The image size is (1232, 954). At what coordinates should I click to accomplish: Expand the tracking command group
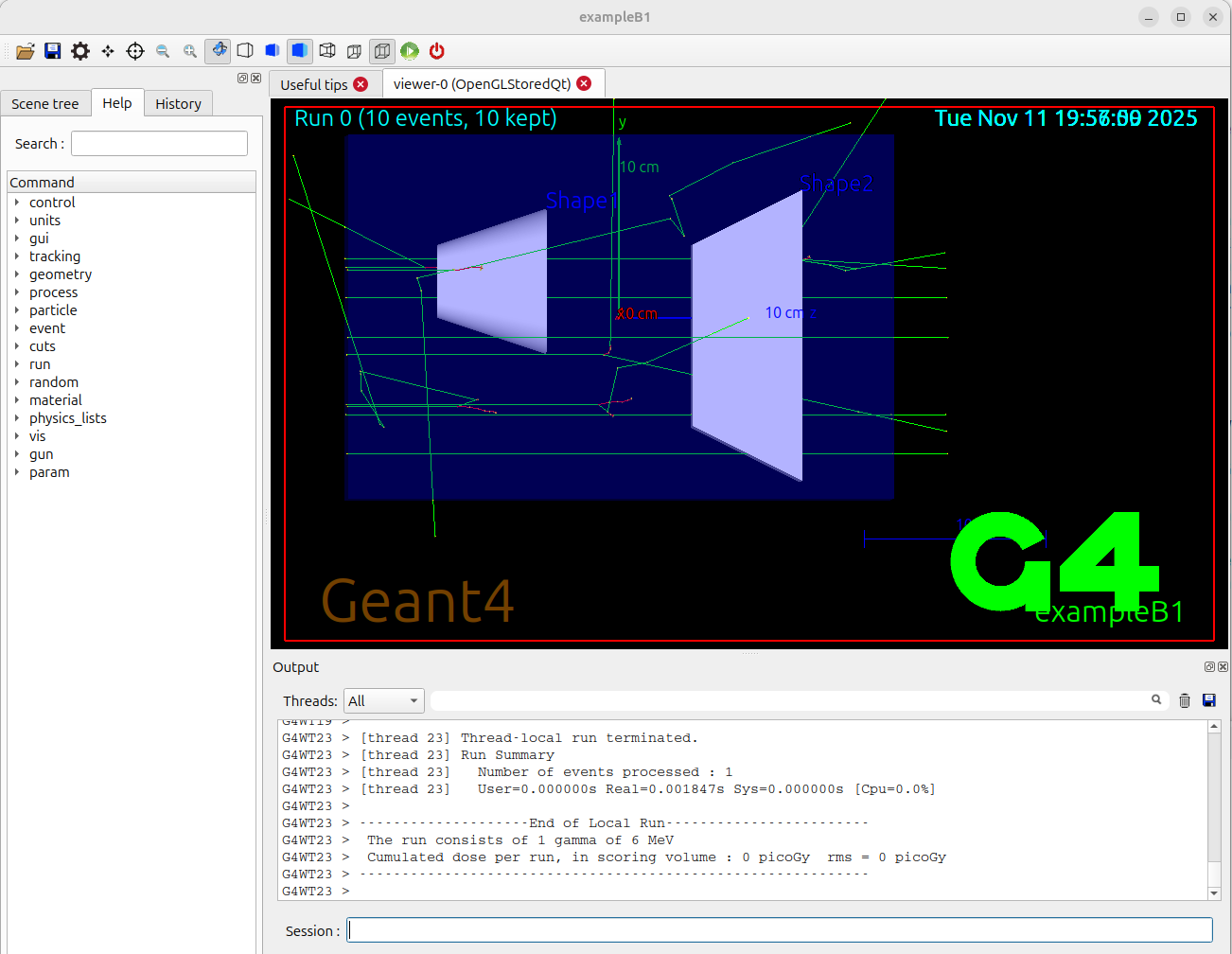pyautogui.click(x=17, y=256)
